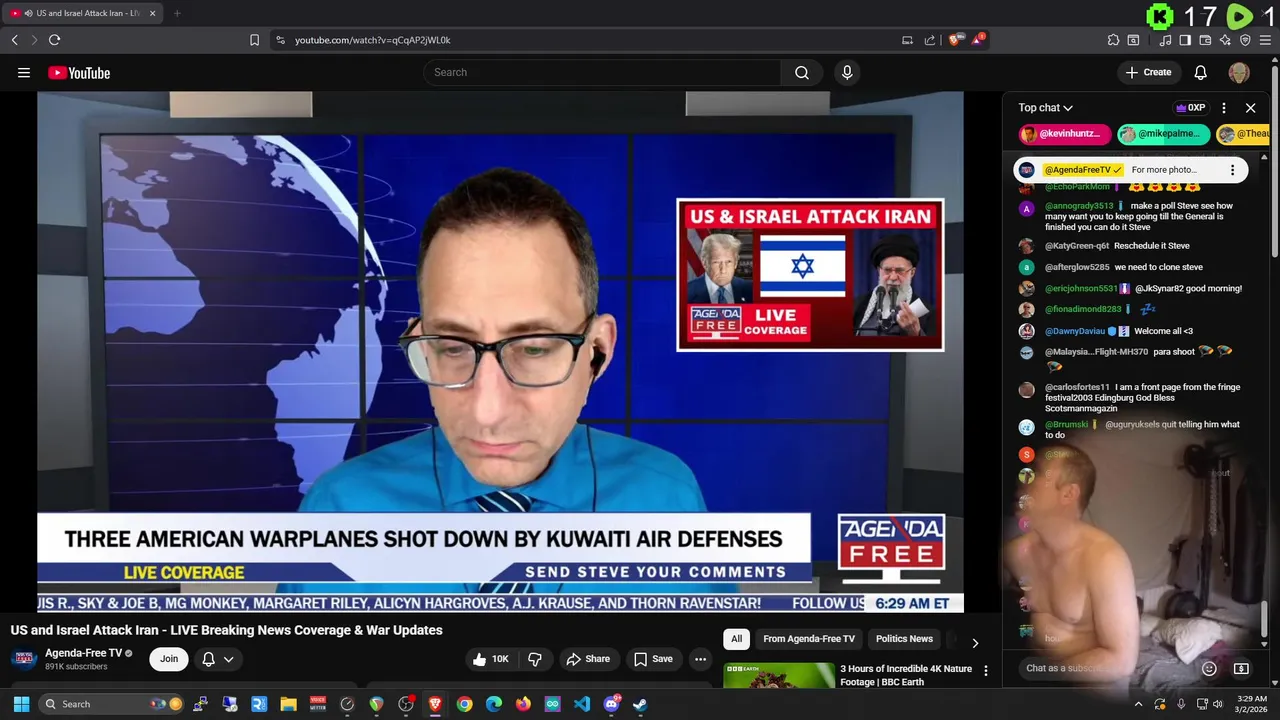Join the Agenda-Free TV channel
This screenshot has height=720, width=1280.
(169, 659)
